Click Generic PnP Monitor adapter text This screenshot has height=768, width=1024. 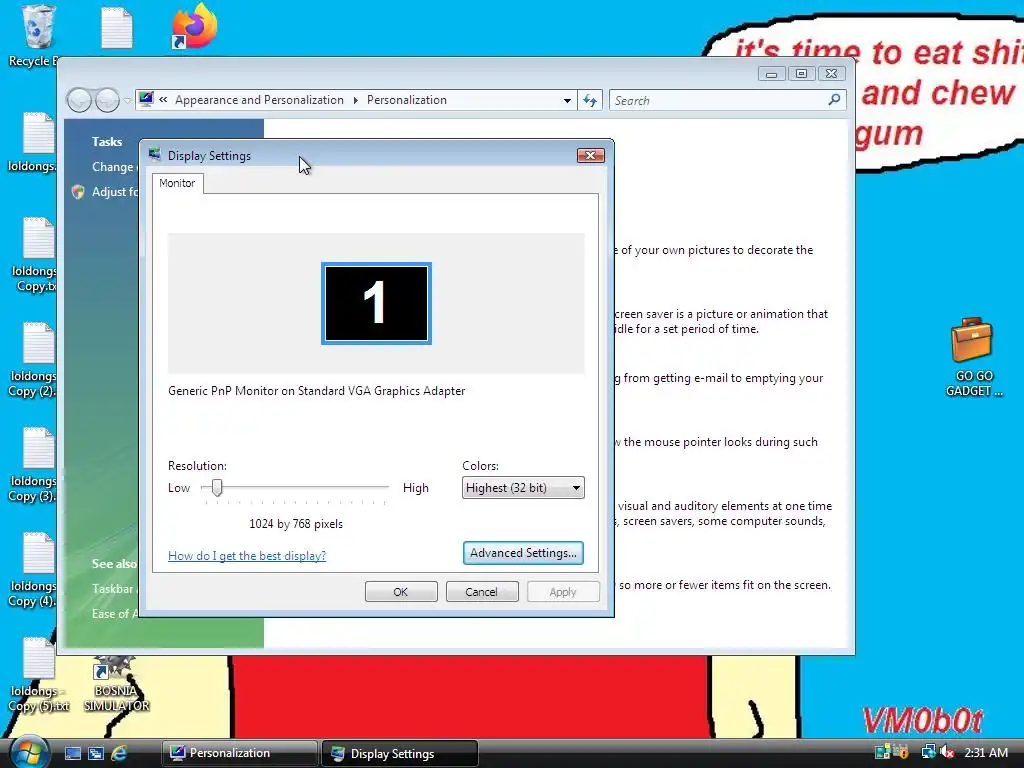[317, 391]
